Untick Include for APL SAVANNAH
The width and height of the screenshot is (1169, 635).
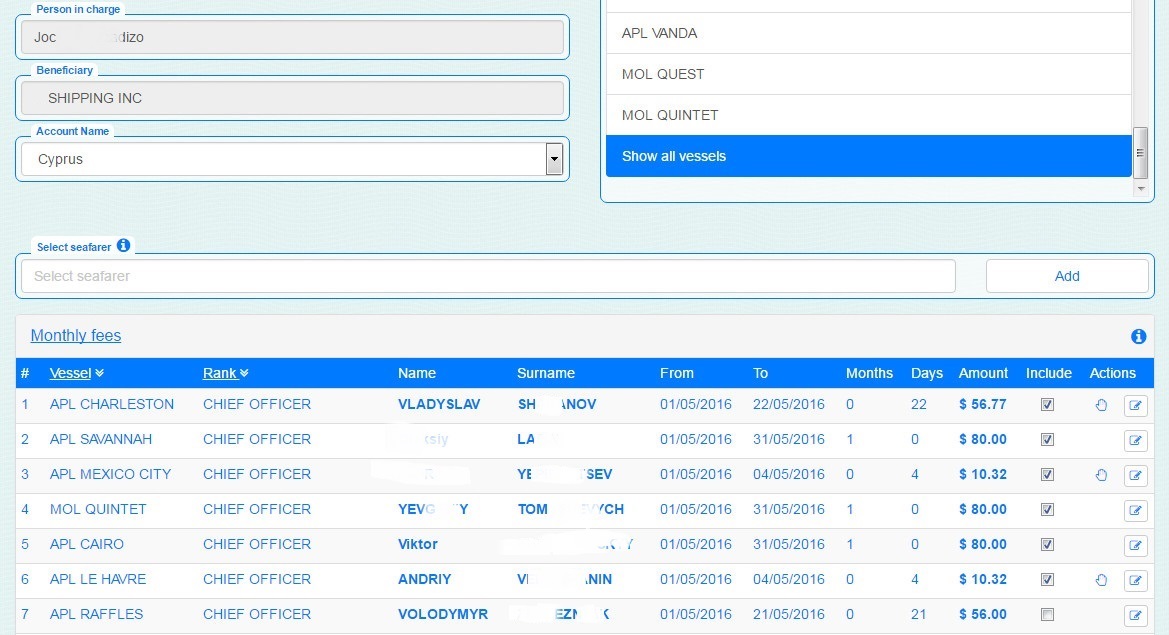click(x=1047, y=440)
